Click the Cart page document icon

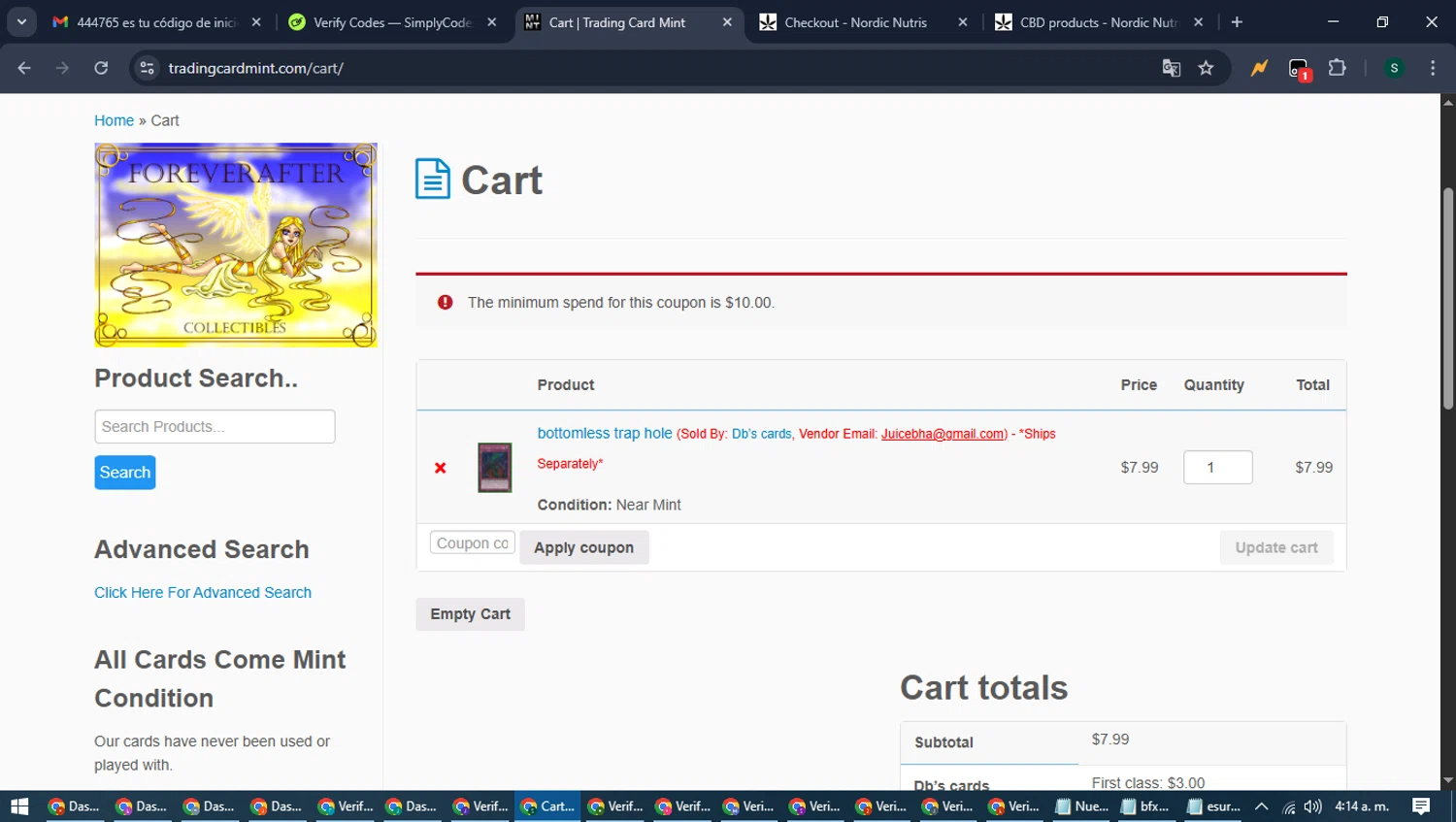click(432, 180)
